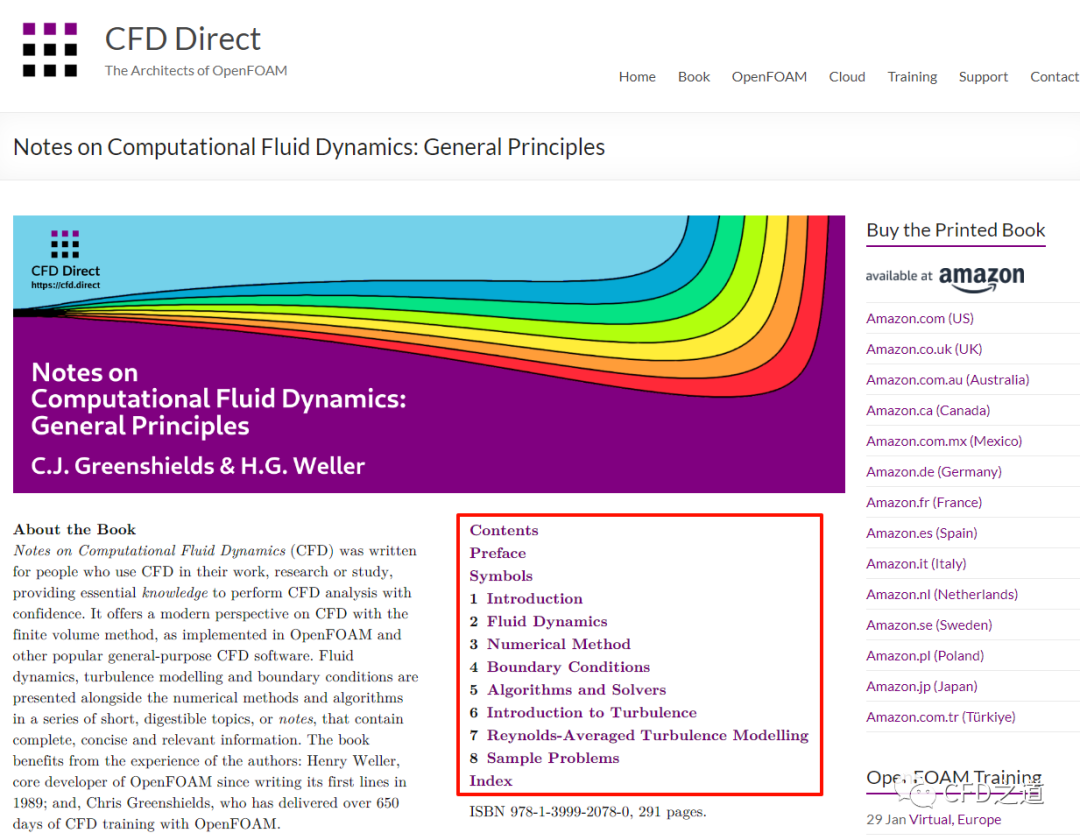The height and width of the screenshot is (840, 1080).
Task: Open the Amazon.com.mx (Mexico) link
Action: click(x=944, y=441)
